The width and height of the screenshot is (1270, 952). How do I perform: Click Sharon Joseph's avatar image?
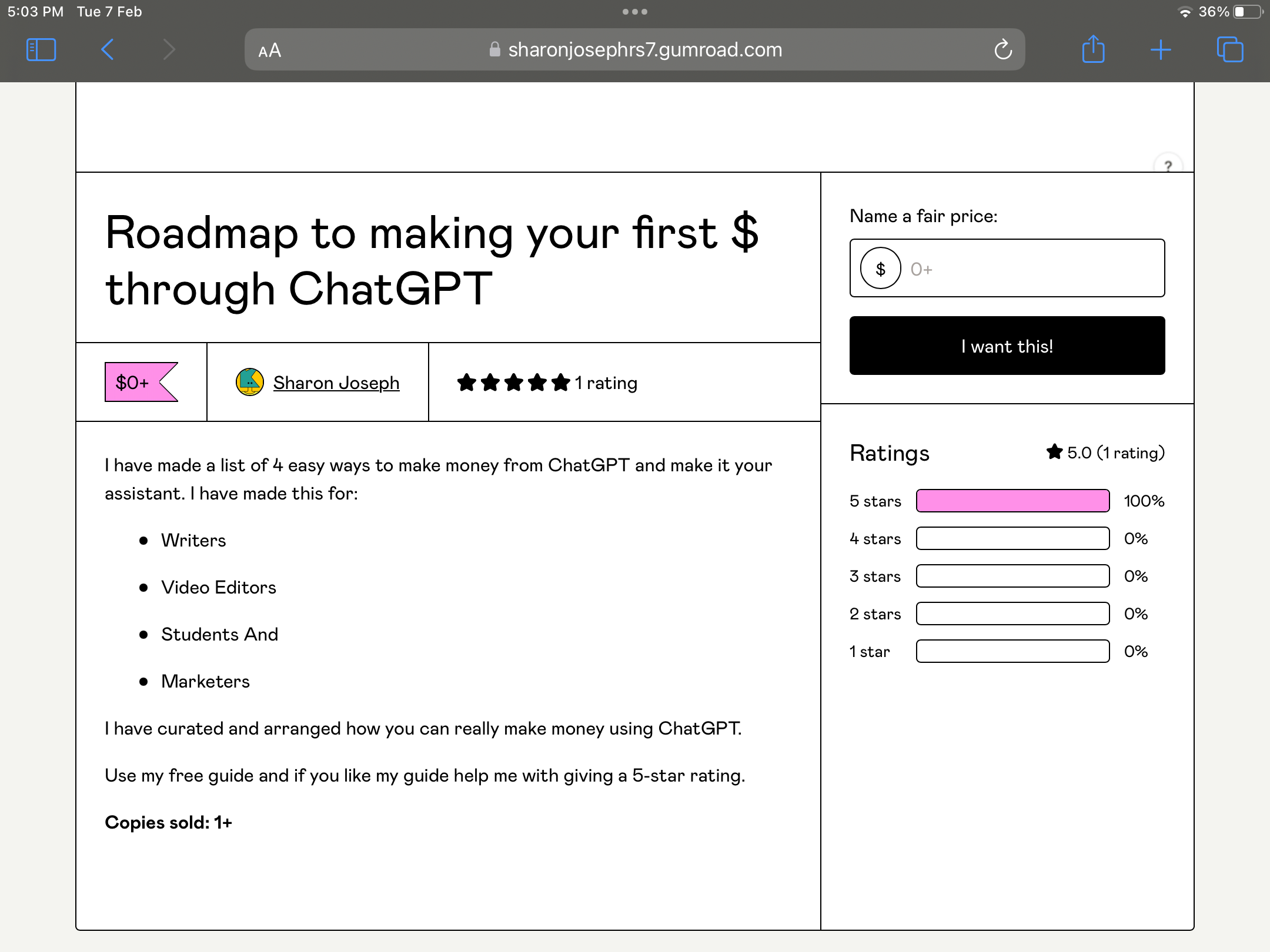coord(250,382)
